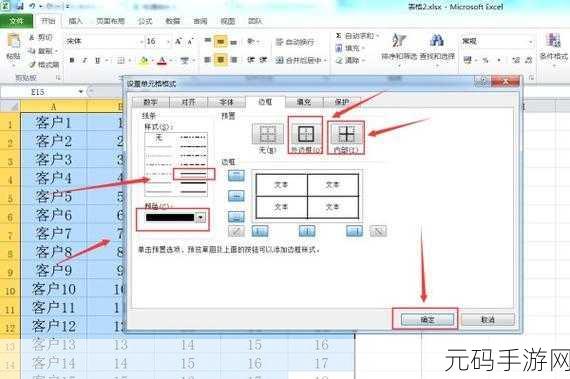Viewport: 570px width, 379px height.
Task: Switch to the 填充 tab in dialog
Action: pyautogui.click(x=304, y=102)
